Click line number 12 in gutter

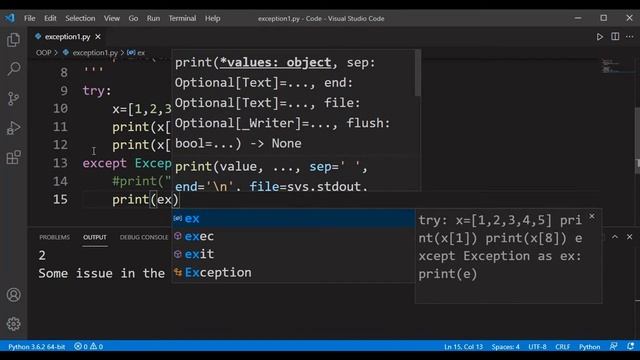point(60,144)
